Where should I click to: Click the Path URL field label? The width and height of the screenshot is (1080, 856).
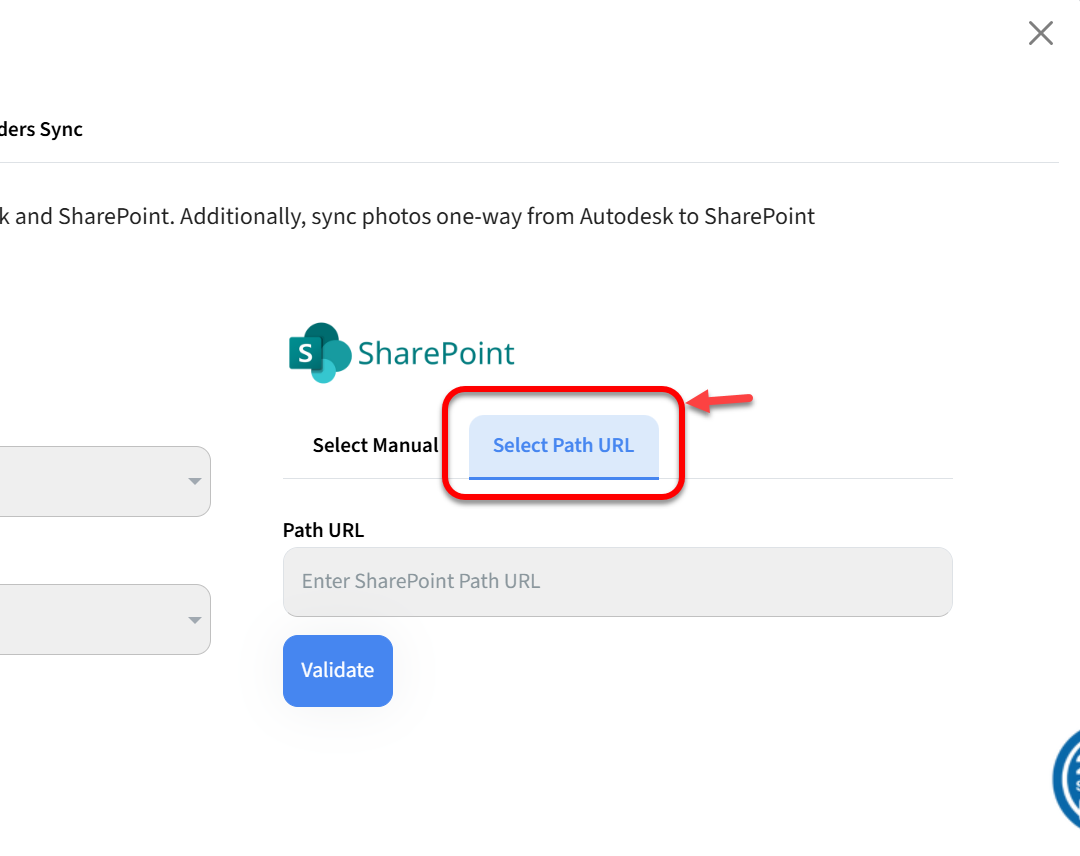click(x=323, y=531)
